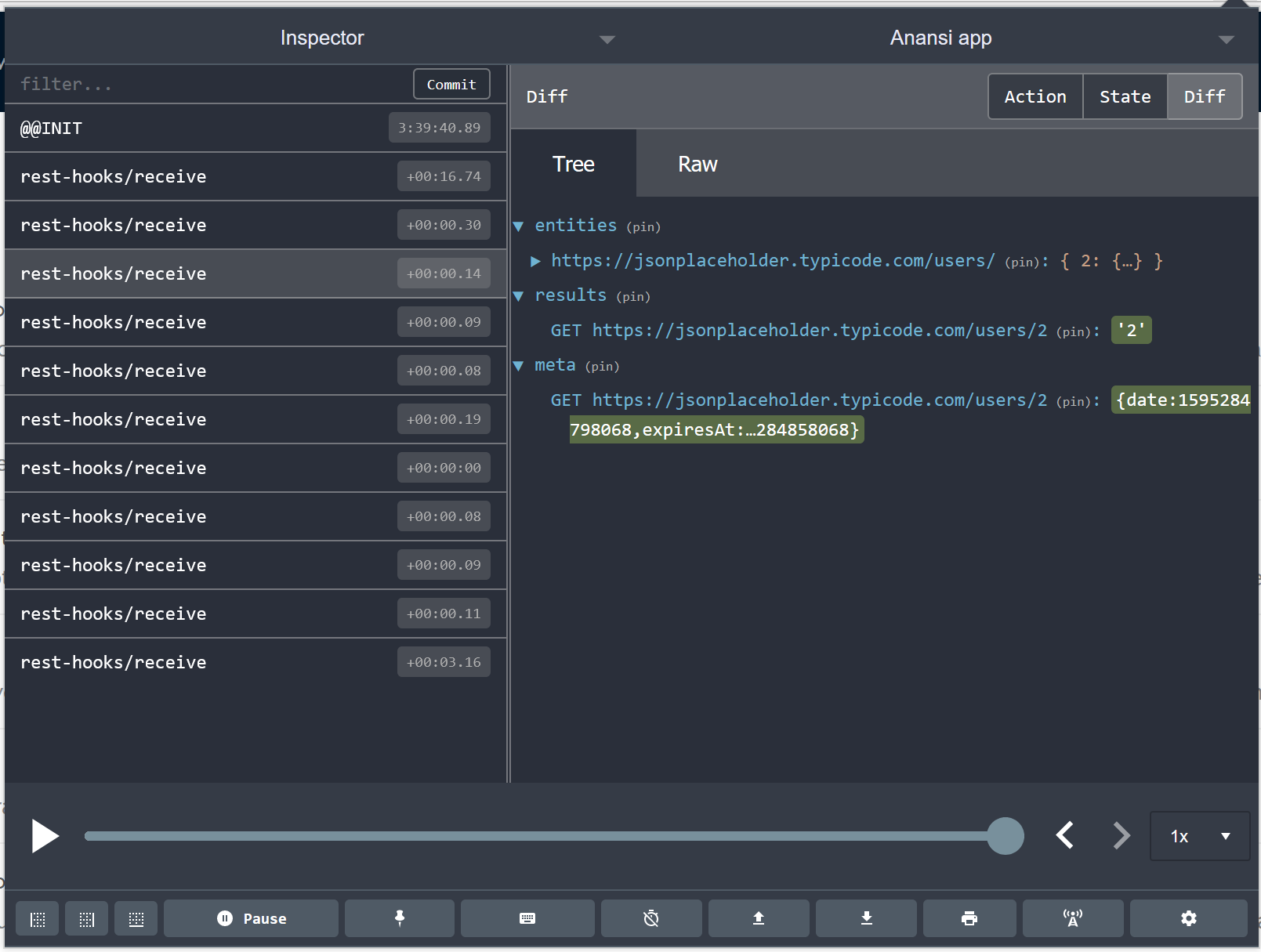This screenshot has height=952, width=1261.
Task: Export state using the download icon
Action: (865, 918)
